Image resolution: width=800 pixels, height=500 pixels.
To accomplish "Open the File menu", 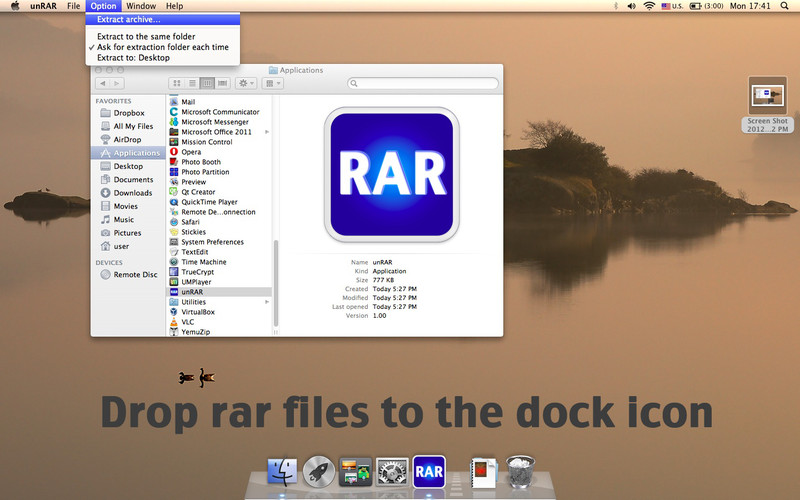I will click(x=74, y=6).
